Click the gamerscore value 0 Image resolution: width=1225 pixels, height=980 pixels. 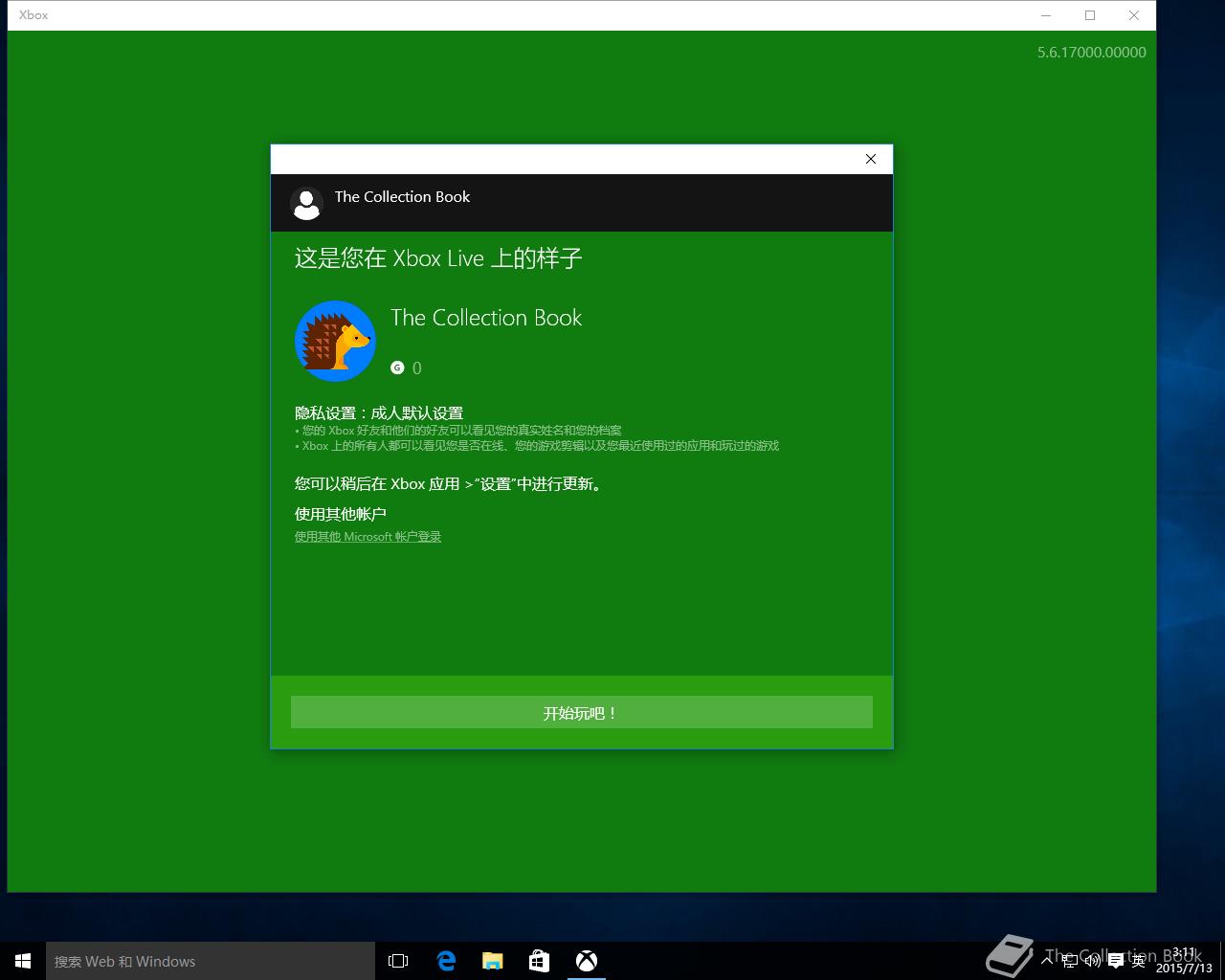pos(416,367)
